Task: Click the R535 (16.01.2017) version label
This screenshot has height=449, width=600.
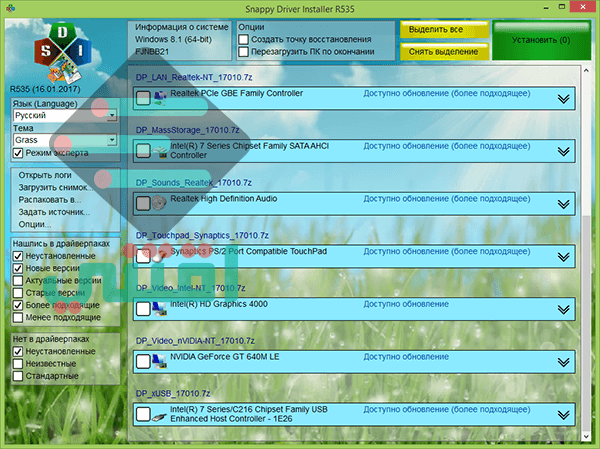Action: 45,89
